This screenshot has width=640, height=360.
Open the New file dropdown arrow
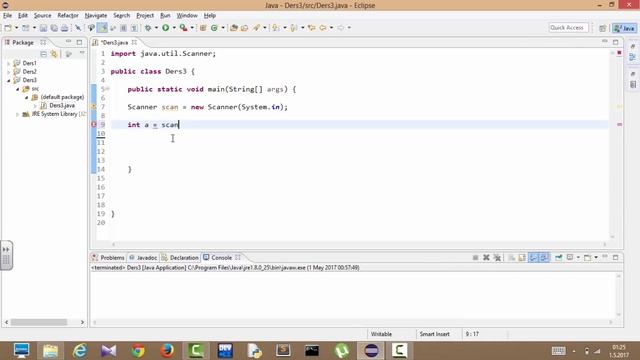tap(16, 28)
